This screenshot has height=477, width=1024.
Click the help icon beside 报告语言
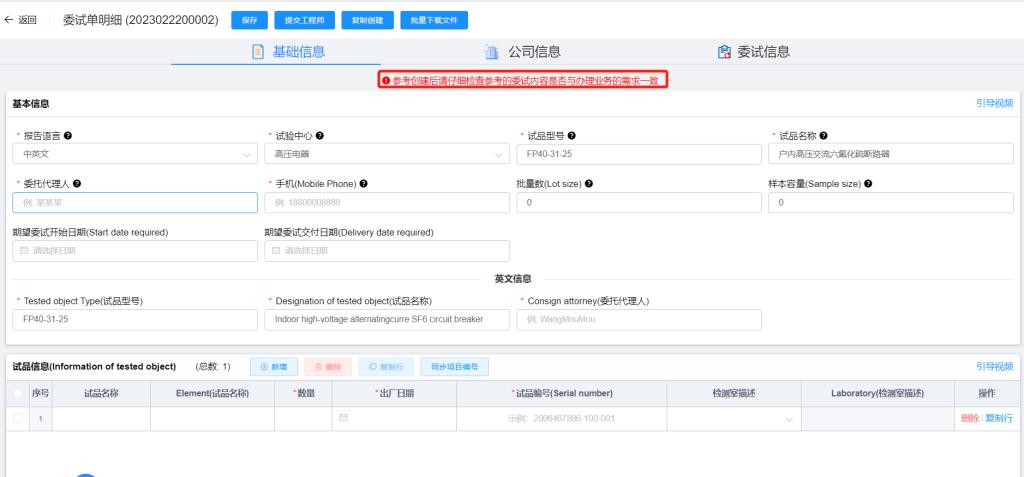pos(68,135)
